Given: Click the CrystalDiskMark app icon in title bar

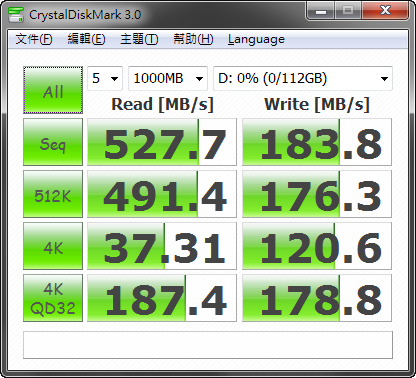Looking at the screenshot, I should coord(16,14).
